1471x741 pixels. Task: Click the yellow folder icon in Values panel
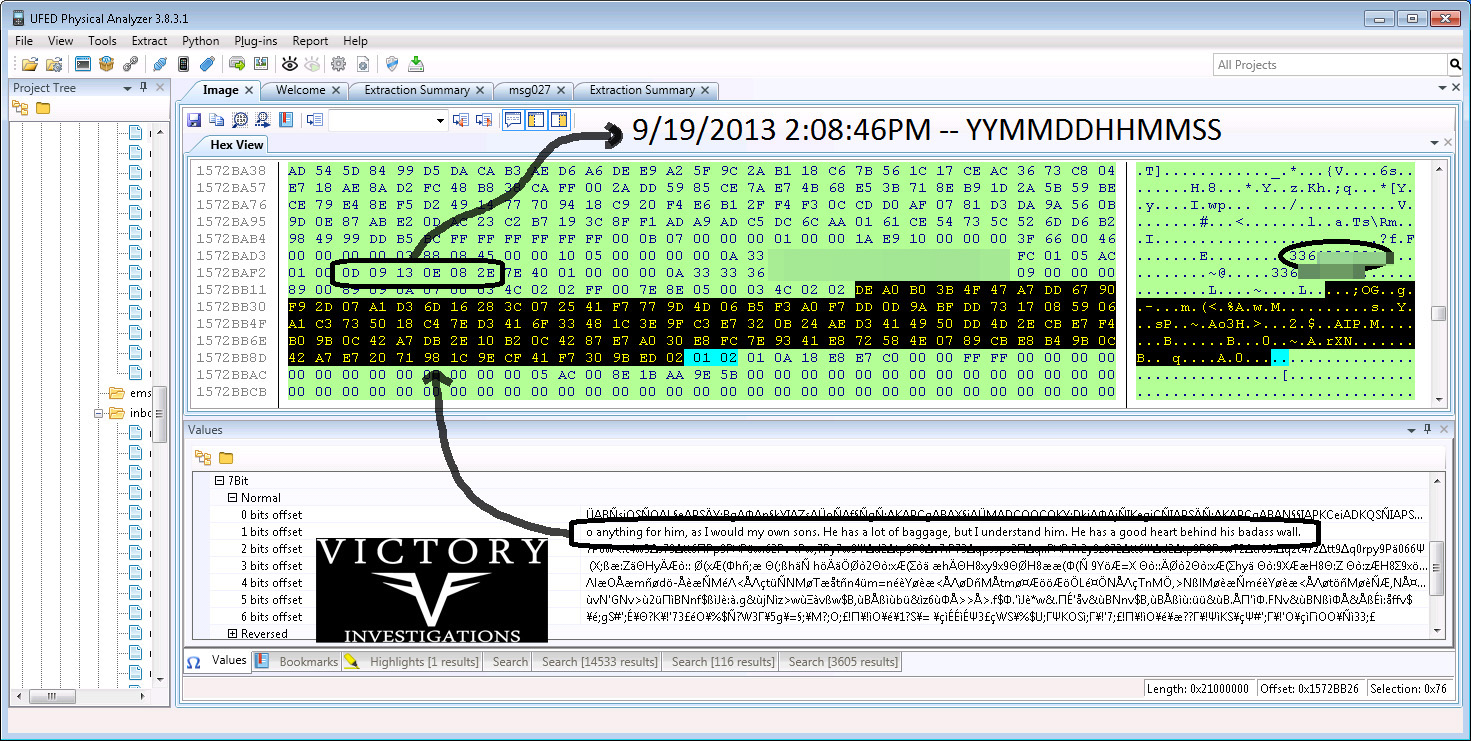226,457
